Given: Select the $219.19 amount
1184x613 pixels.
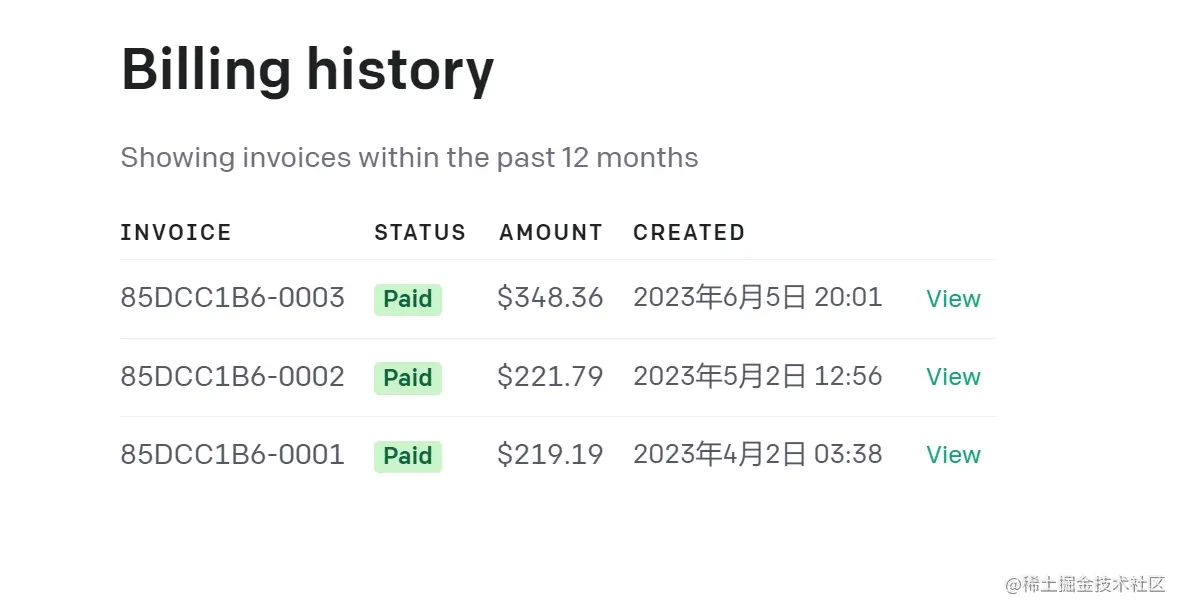Looking at the screenshot, I should tap(550, 455).
